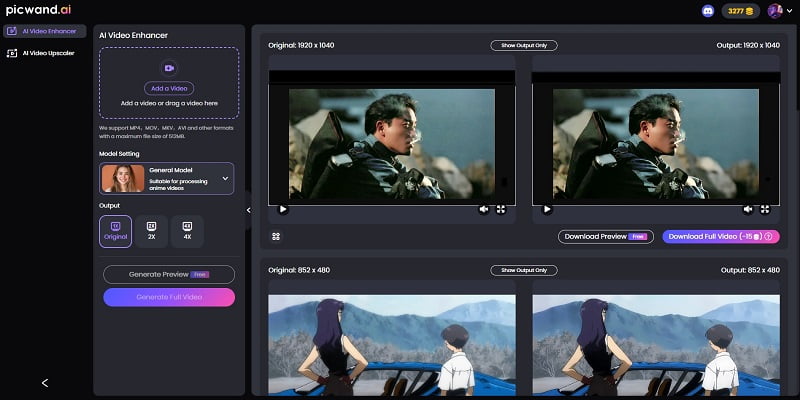Open fullscreen on original 1920 x 1040 video
Viewport: 800px width, 400px height.
tap(501, 209)
